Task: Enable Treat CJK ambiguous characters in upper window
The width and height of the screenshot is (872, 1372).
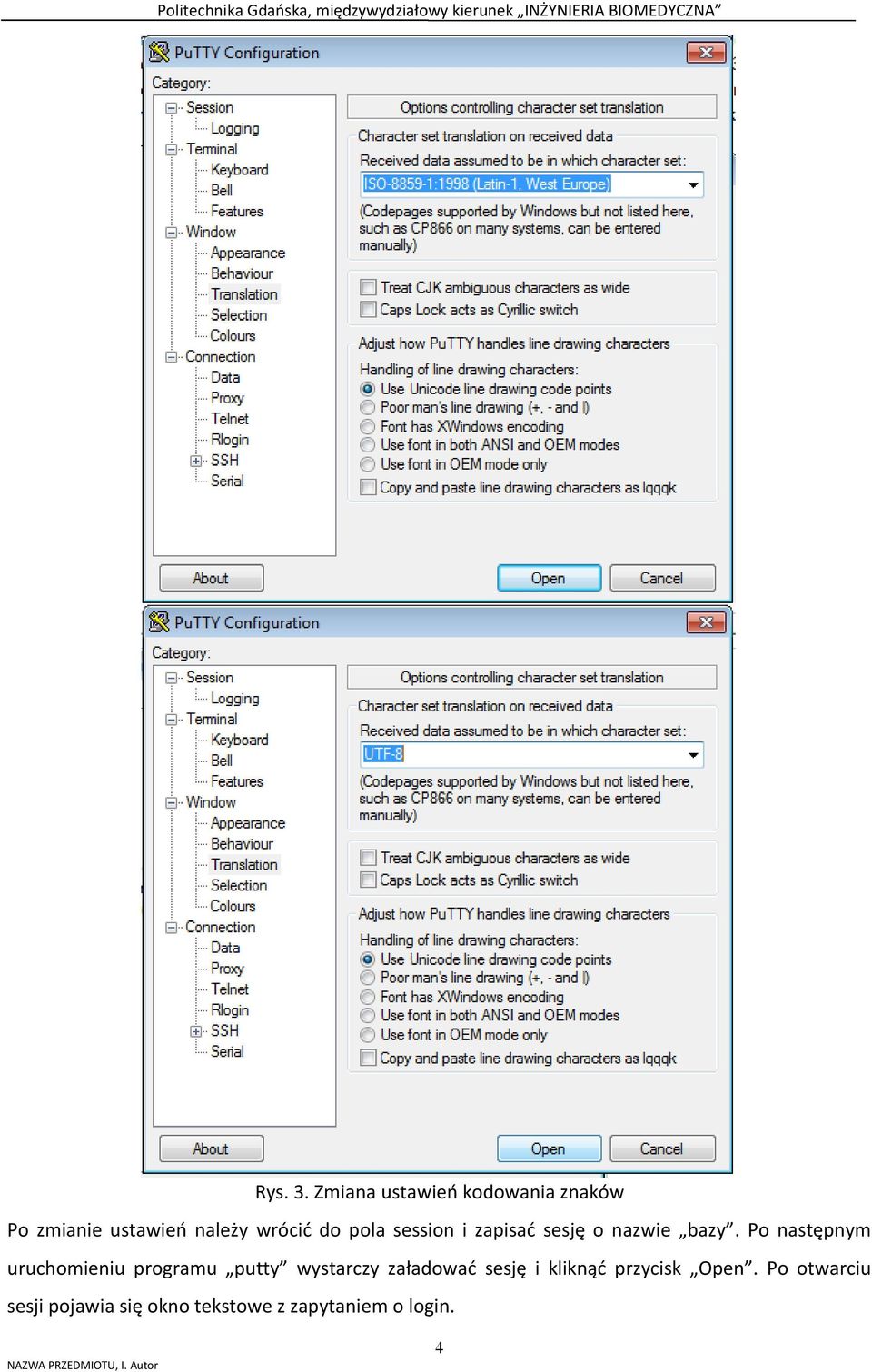Action: point(368,287)
